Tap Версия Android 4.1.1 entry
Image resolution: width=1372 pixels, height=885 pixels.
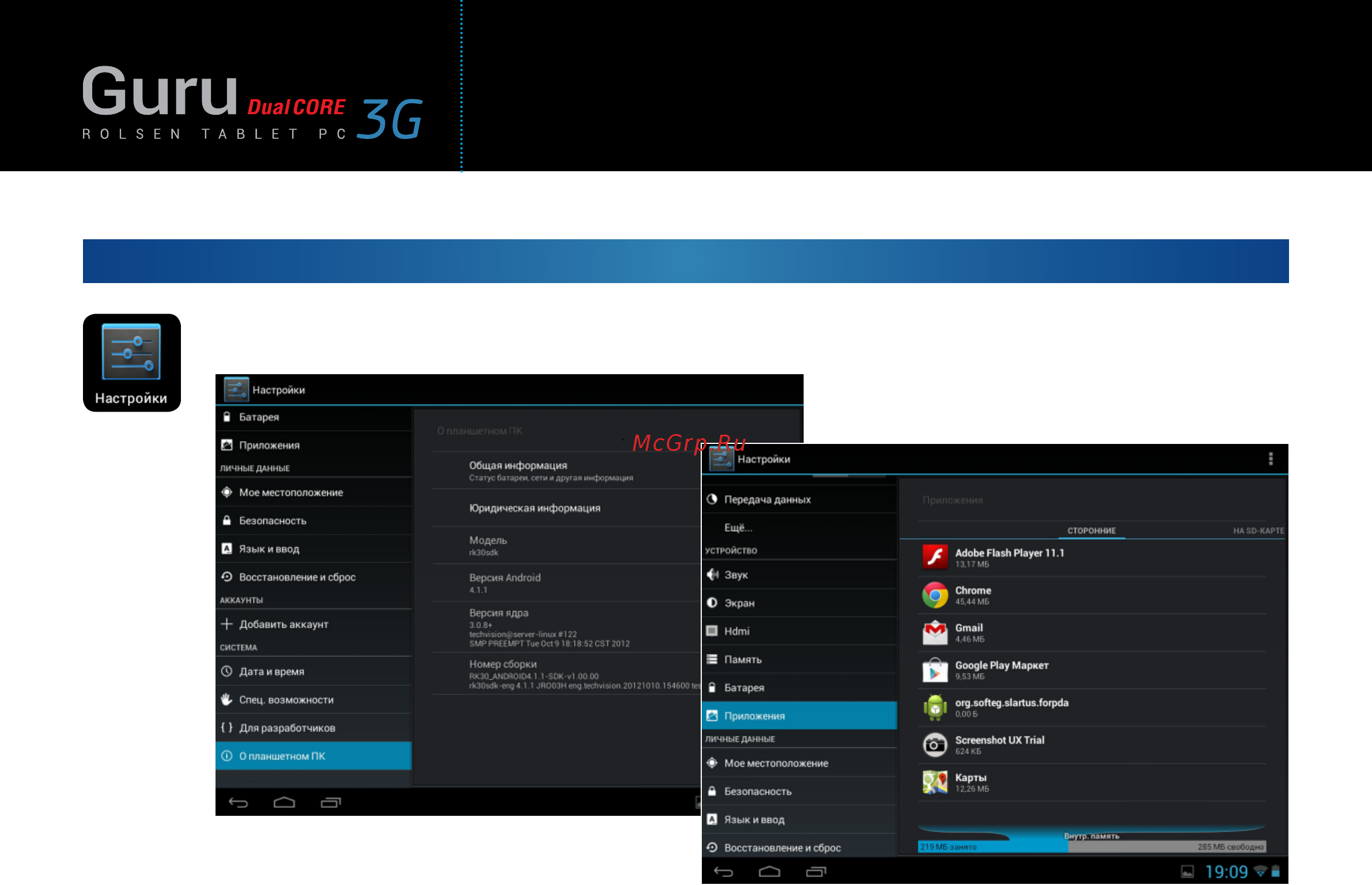tap(566, 583)
